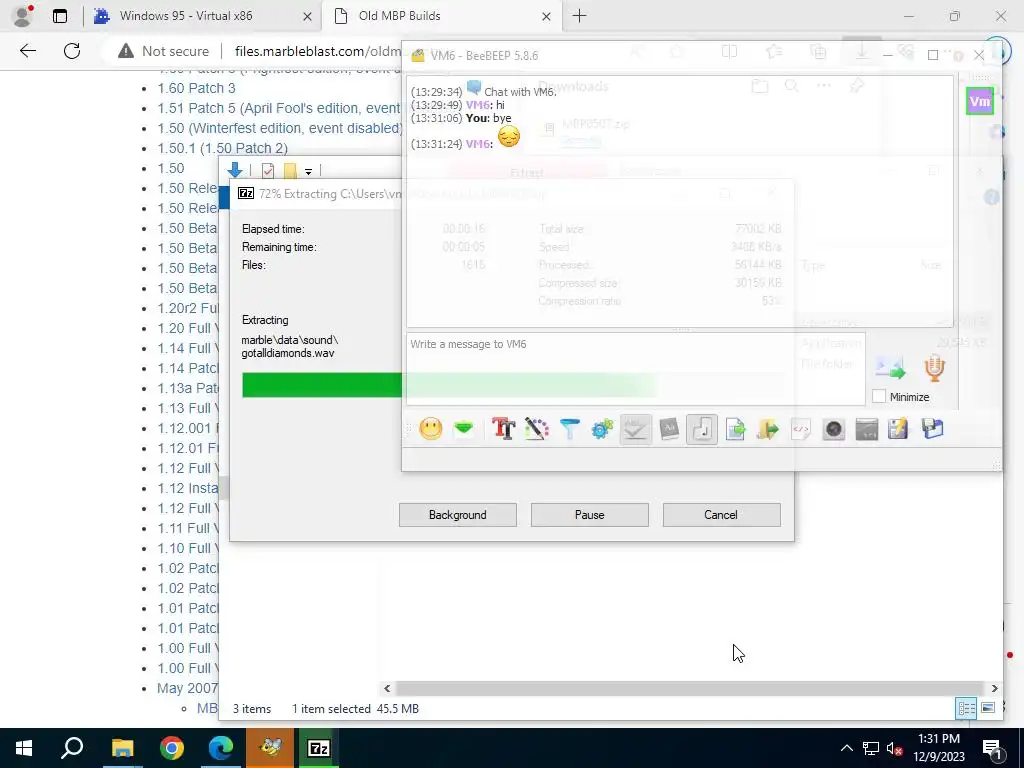
Task: Pause the 7-Zip extraction
Action: tap(590, 515)
